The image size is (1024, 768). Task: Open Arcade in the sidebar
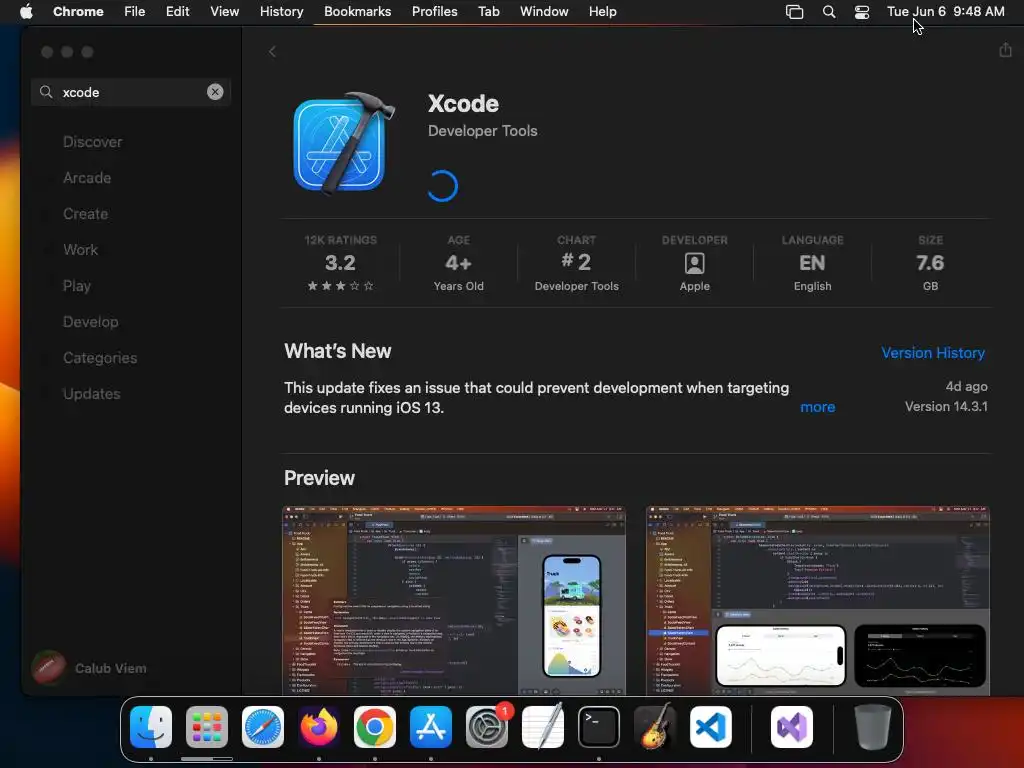pos(87,178)
